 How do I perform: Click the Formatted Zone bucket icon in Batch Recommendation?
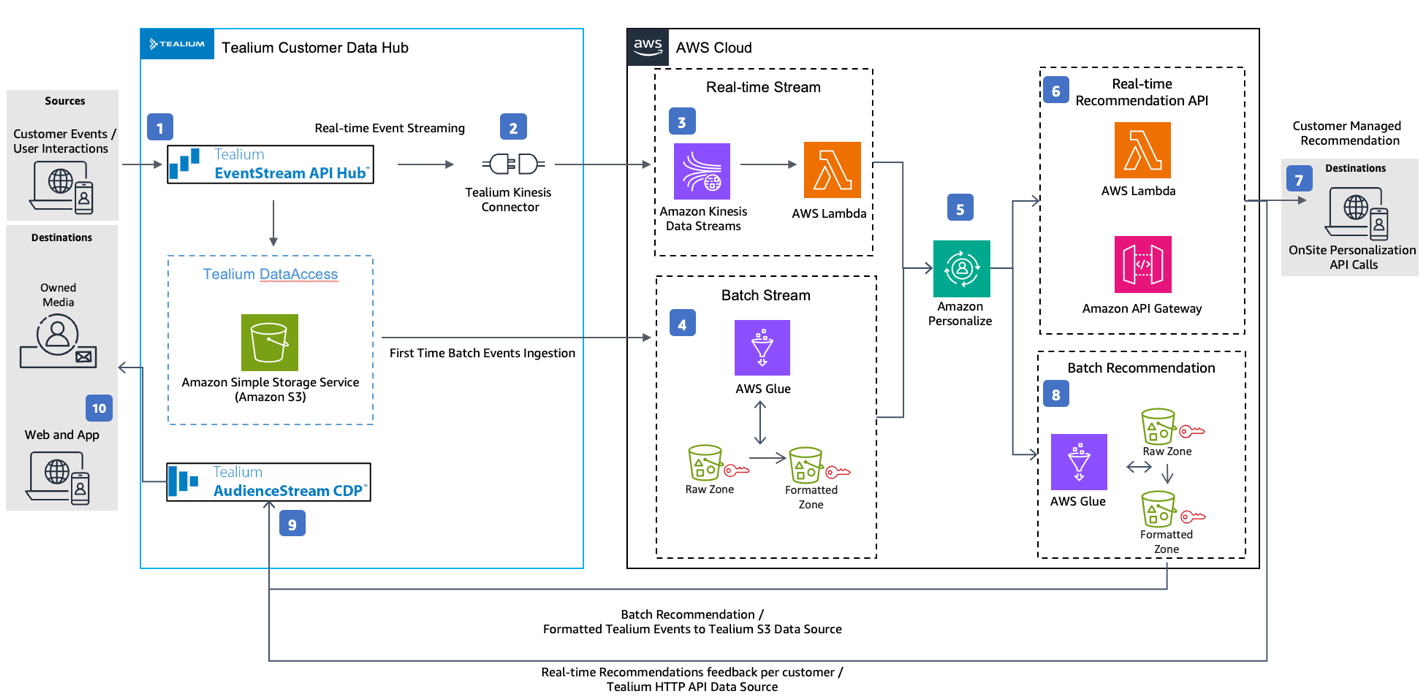pyautogui.click(x=1159, y=509)
